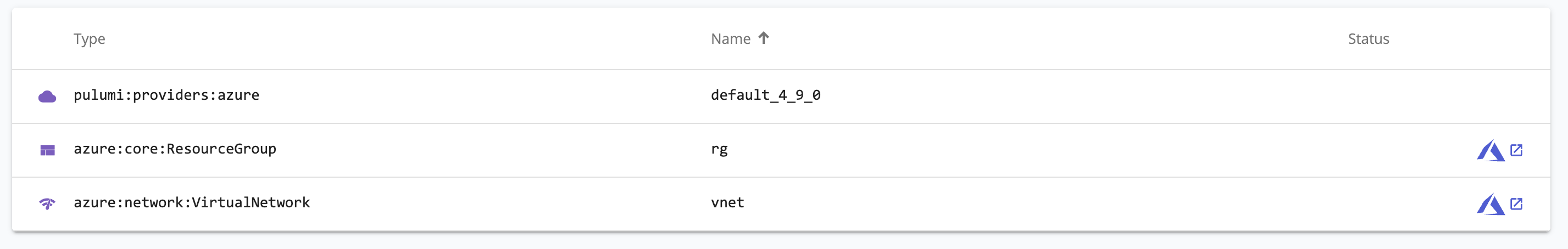This screenshot has width=1568, height=249.
Task: Sort table by Name column header
Action: pyautogui.click(x=731, y=39)
